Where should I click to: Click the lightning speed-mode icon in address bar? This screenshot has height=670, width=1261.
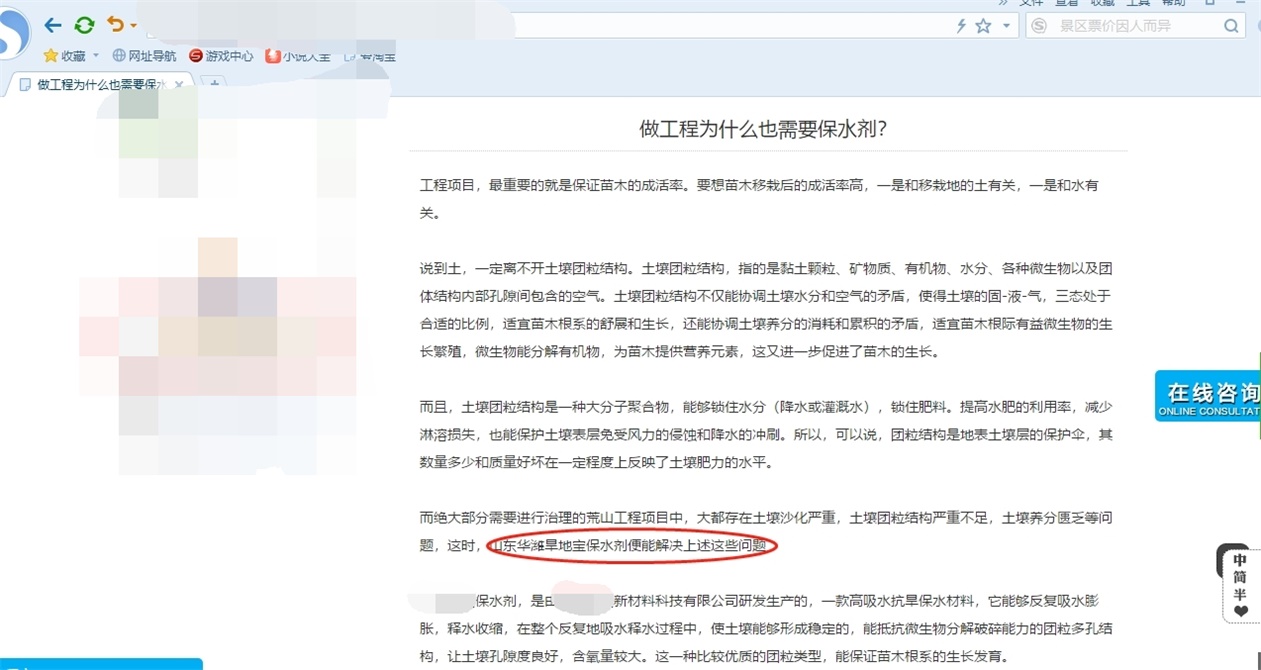(961, 26)
